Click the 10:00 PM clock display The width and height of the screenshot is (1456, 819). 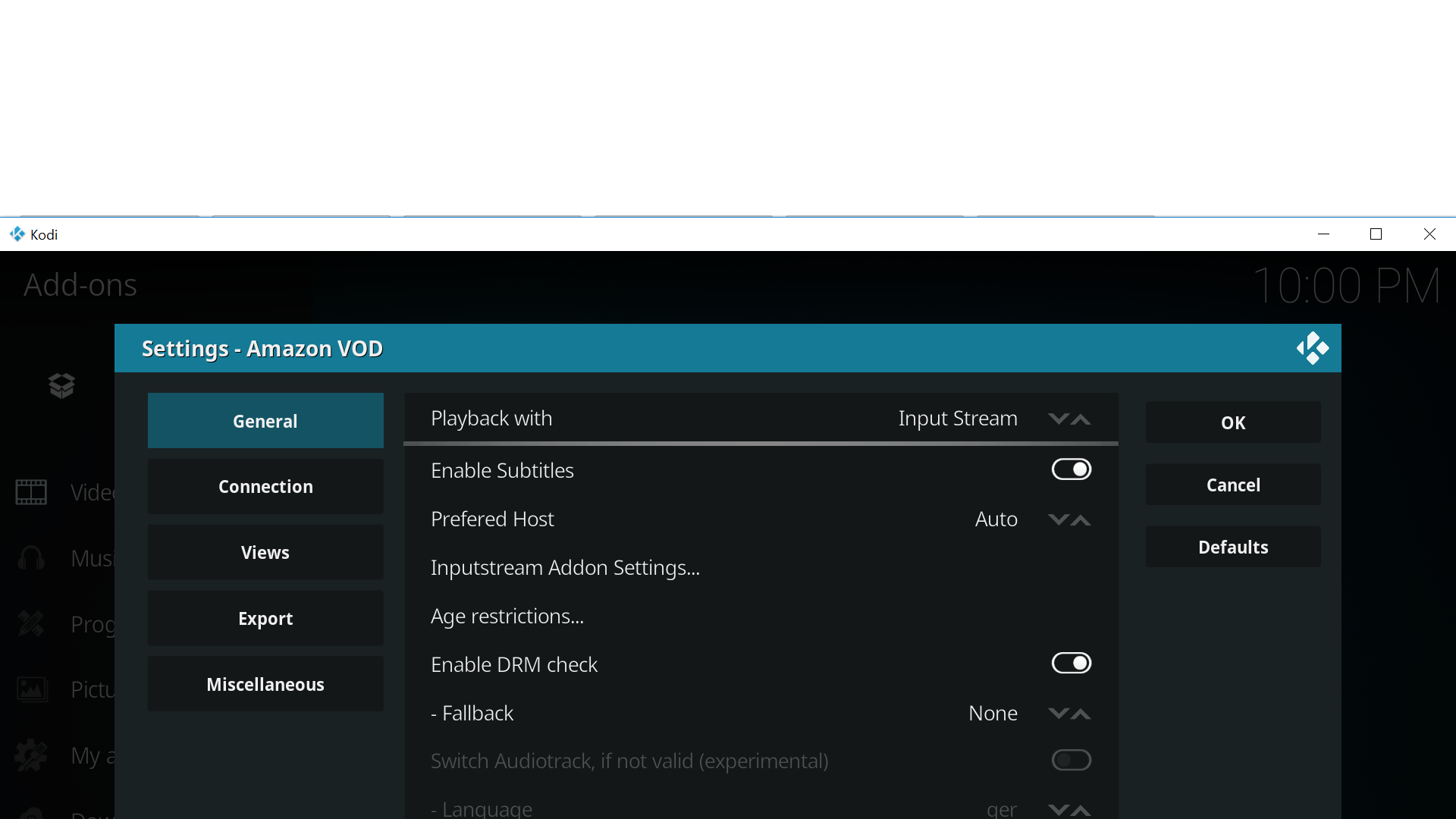[x=1346, y=286]
